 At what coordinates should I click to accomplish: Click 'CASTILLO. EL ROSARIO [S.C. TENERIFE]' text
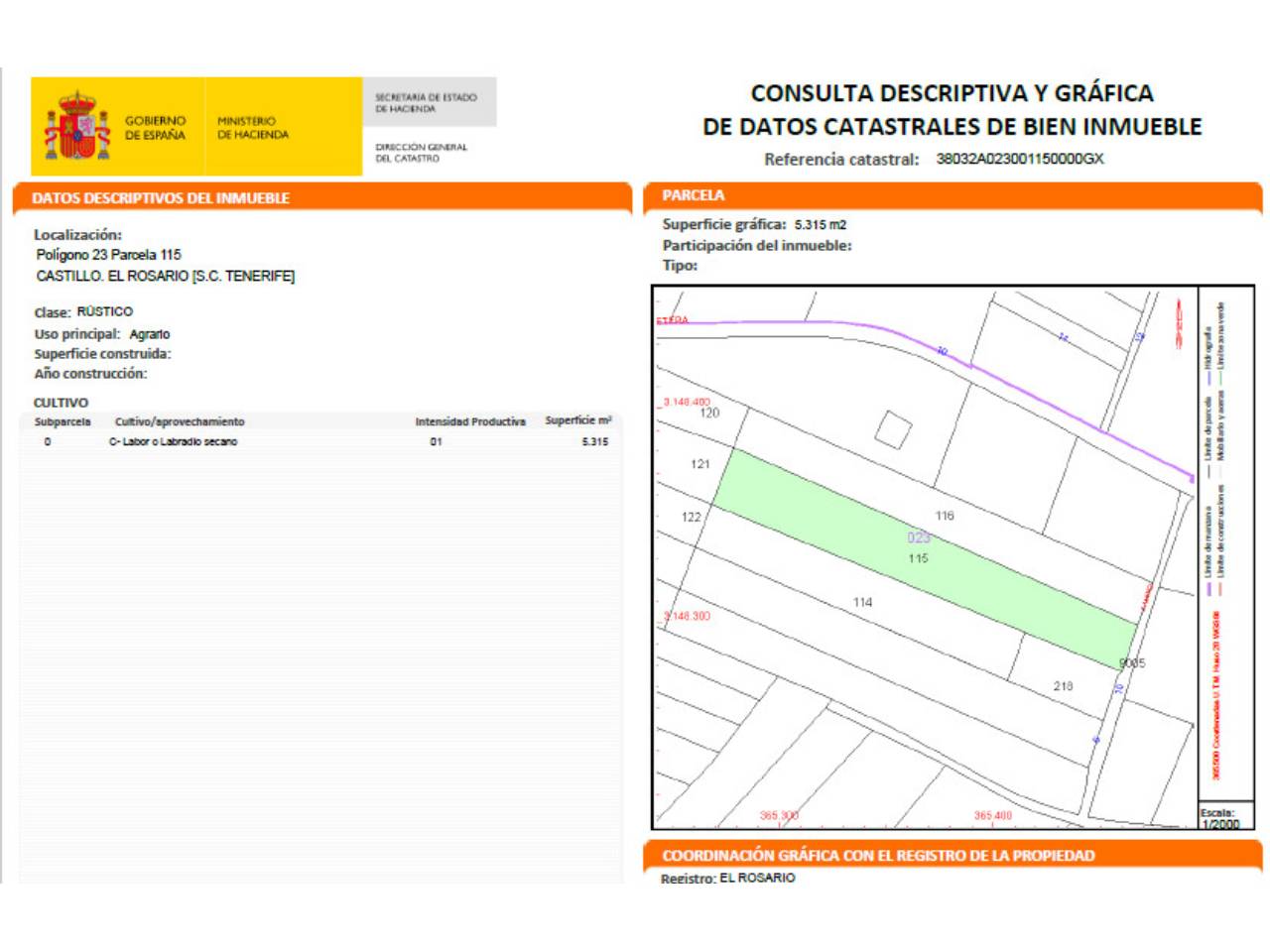click(166, 277)
